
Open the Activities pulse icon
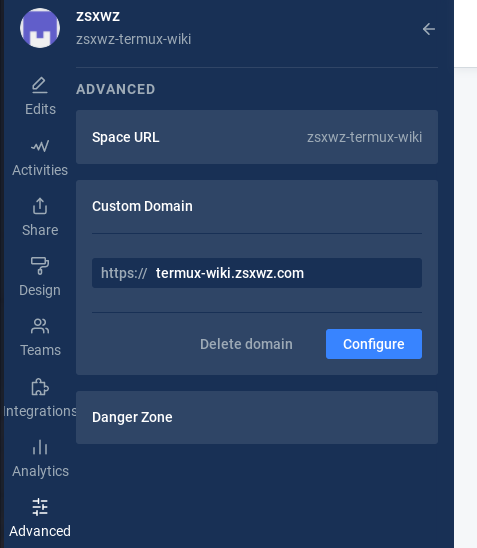click(40, 146)
